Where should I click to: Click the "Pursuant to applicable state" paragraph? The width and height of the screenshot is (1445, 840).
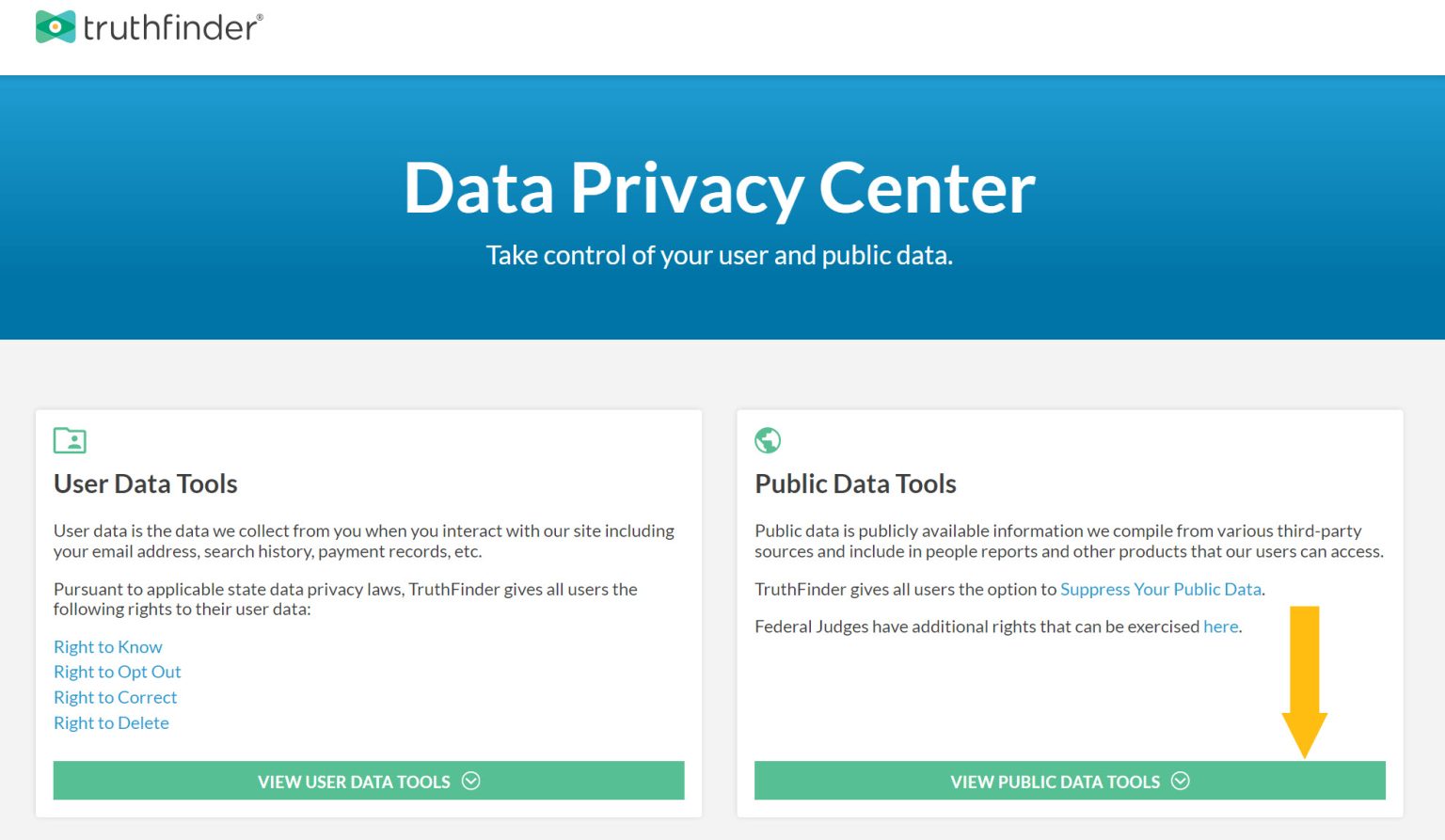coord(345,599)
